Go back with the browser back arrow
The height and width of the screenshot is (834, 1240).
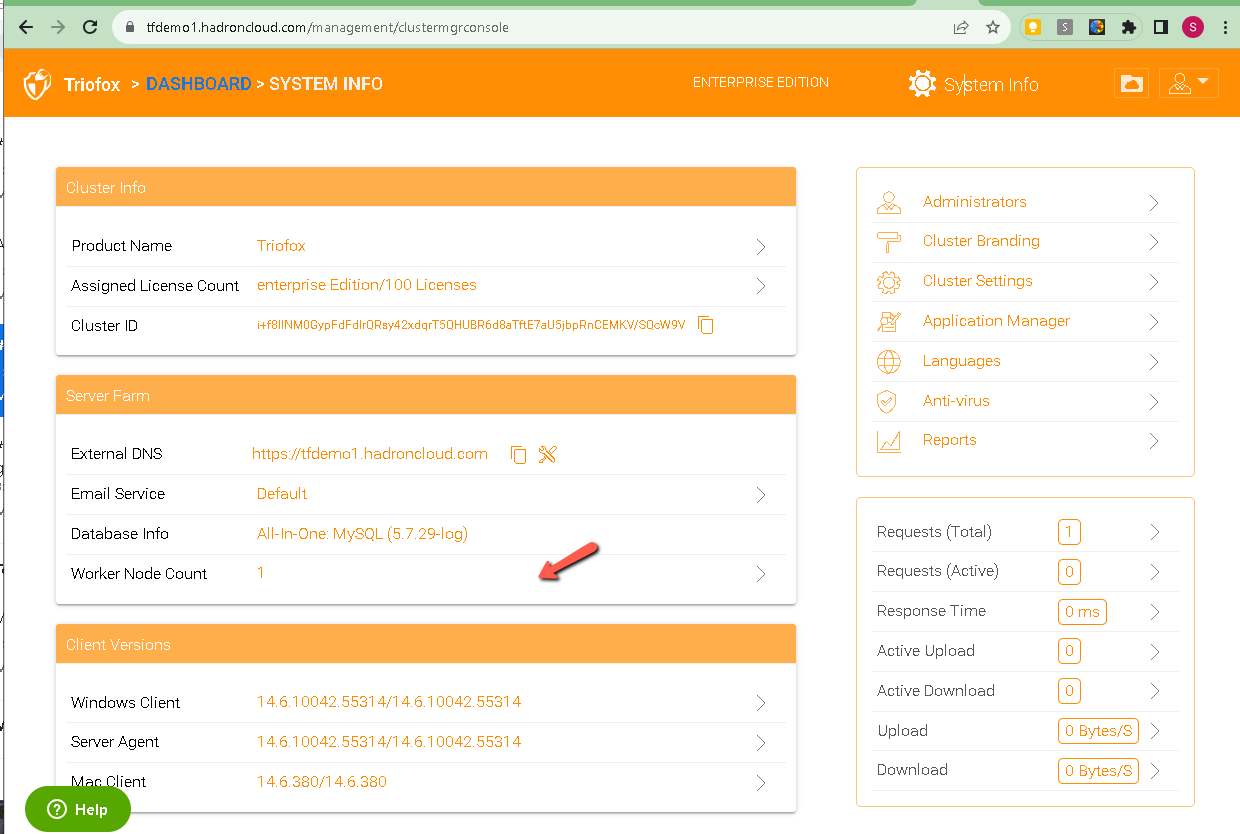click(x=26, y=27)
